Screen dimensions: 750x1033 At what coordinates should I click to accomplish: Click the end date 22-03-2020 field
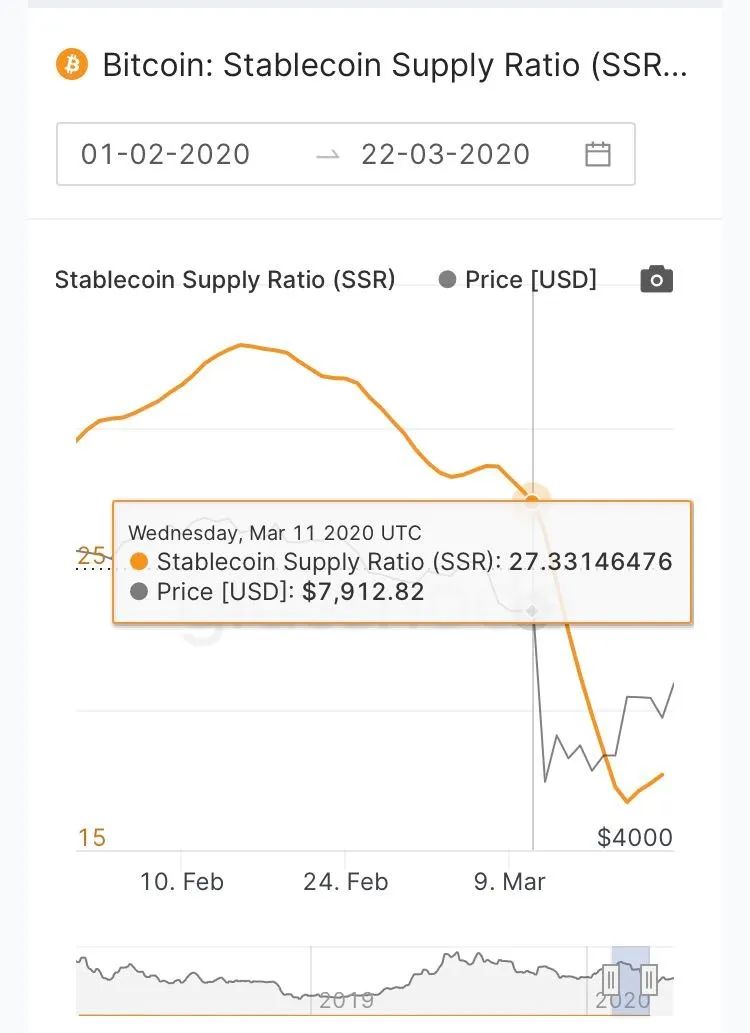[x=446, y=154]
